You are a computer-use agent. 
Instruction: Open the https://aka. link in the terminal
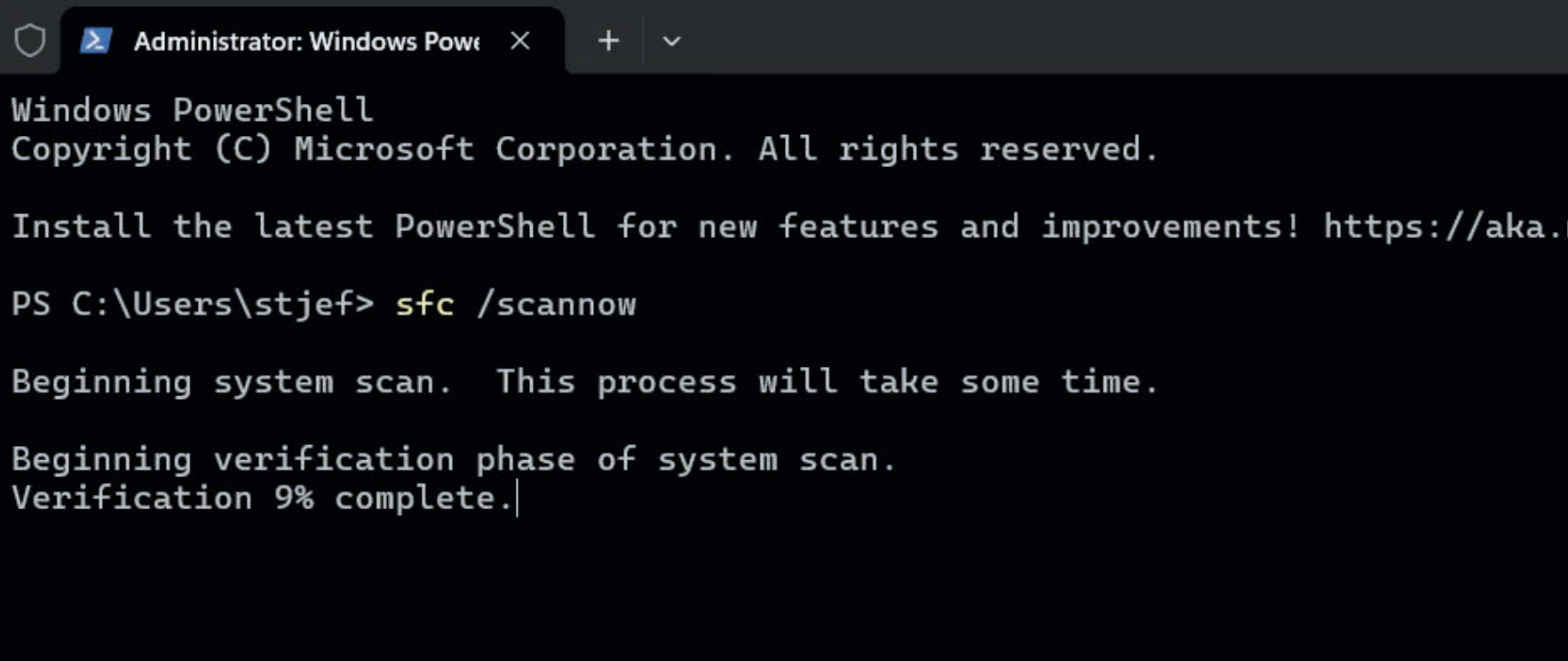pos(1443,227)
